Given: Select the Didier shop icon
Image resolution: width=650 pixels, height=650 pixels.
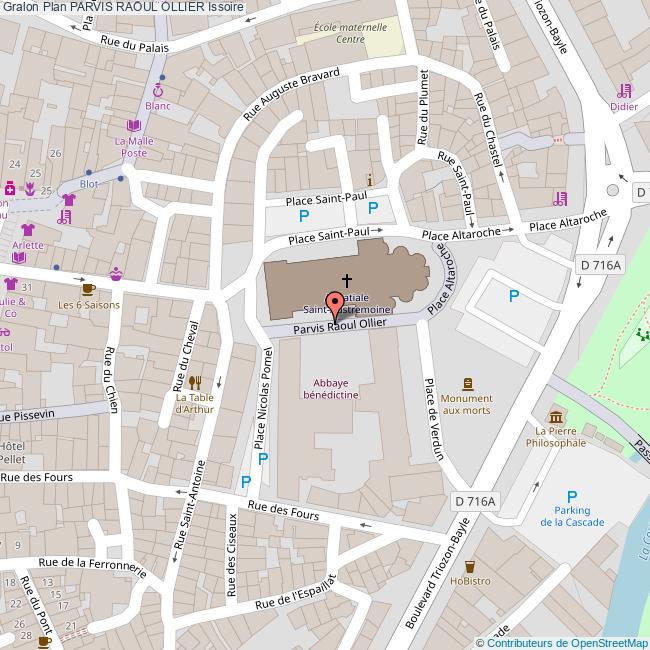Looking at the screenshot, I should click(624, 90).
